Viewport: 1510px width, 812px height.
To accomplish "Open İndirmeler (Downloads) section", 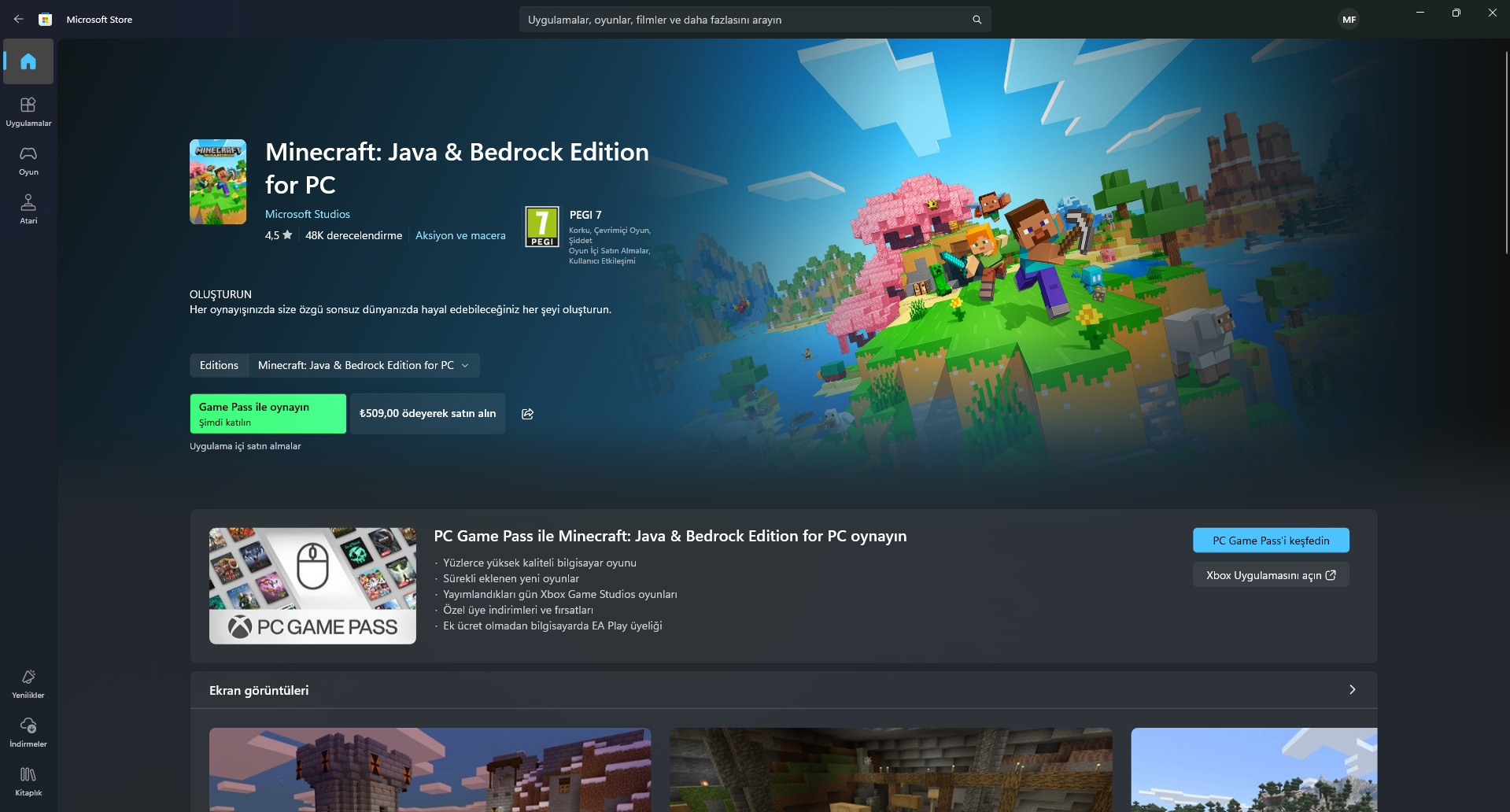I will coord(28,732).
